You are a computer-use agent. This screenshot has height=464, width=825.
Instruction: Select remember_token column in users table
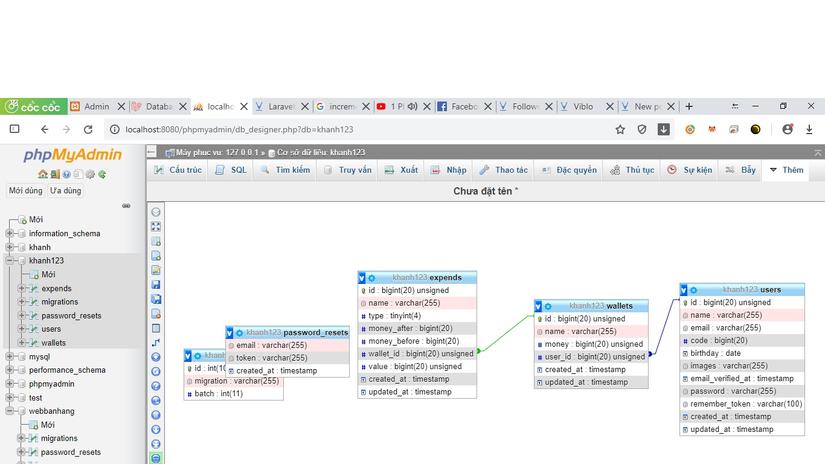(x=742, y=404)
